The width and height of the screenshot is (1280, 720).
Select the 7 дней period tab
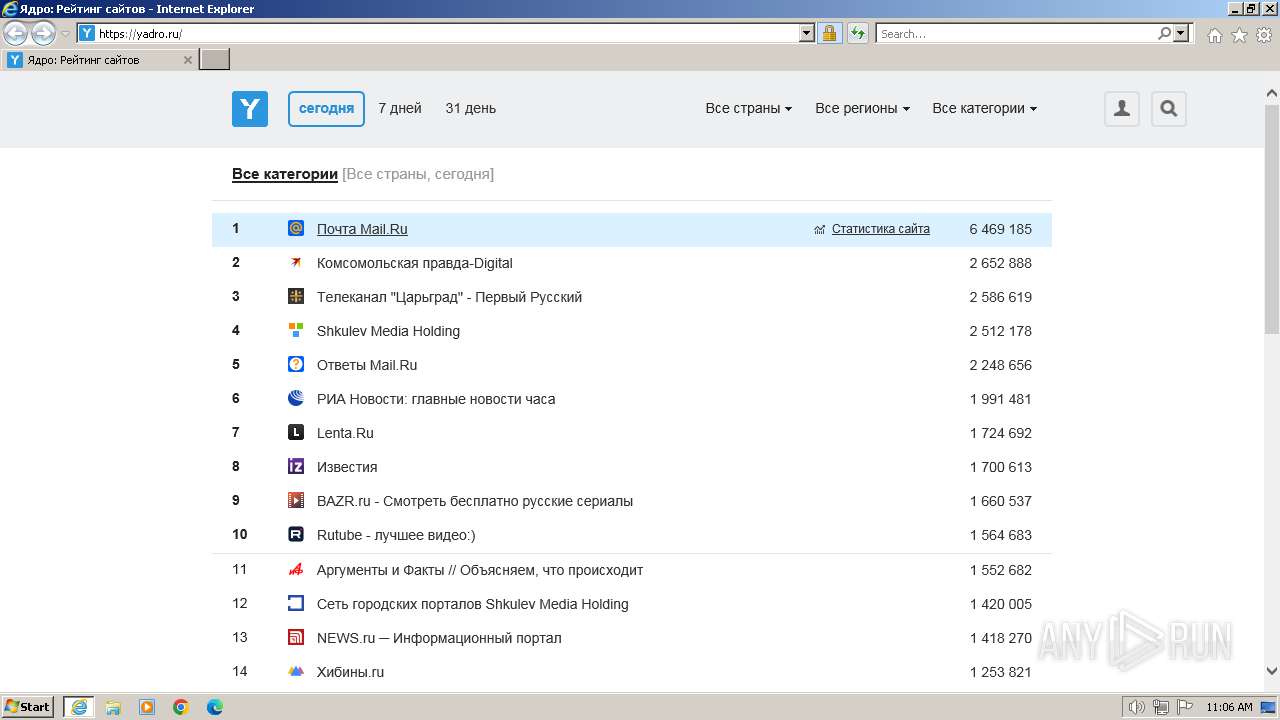[x=400, y=108]
